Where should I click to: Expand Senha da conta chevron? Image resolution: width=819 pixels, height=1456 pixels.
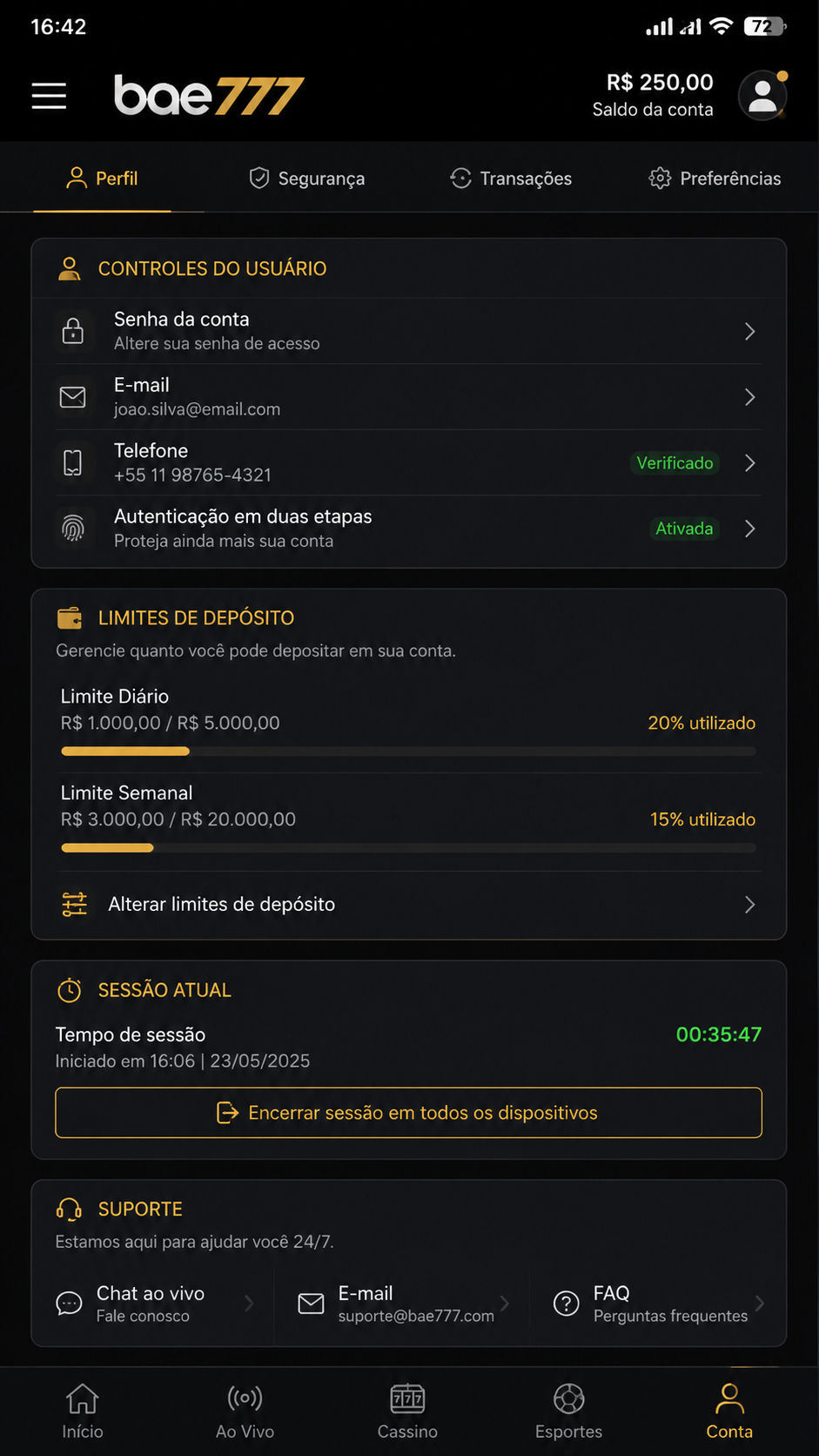[x=749, y=332]
